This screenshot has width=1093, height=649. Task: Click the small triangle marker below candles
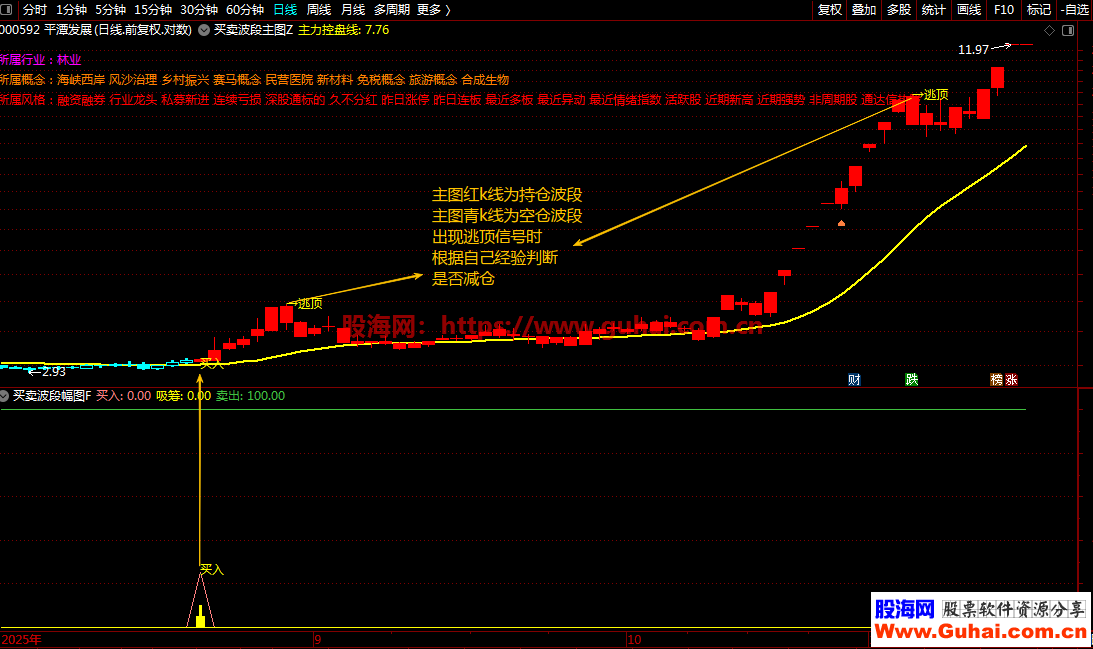pyautogui.click(x=842, y=222)
